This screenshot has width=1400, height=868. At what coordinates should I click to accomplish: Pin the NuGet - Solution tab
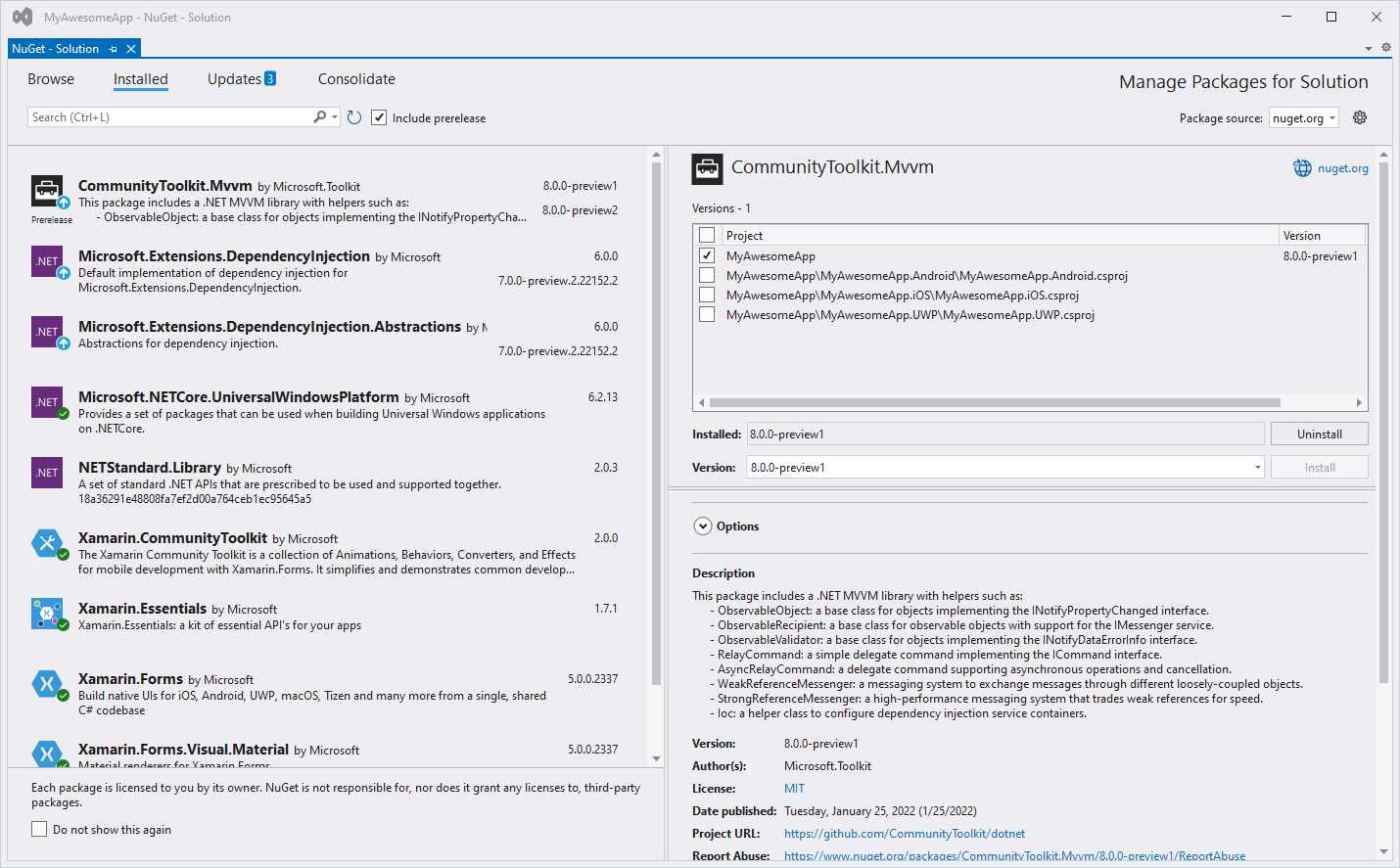[x=114, y=49]
